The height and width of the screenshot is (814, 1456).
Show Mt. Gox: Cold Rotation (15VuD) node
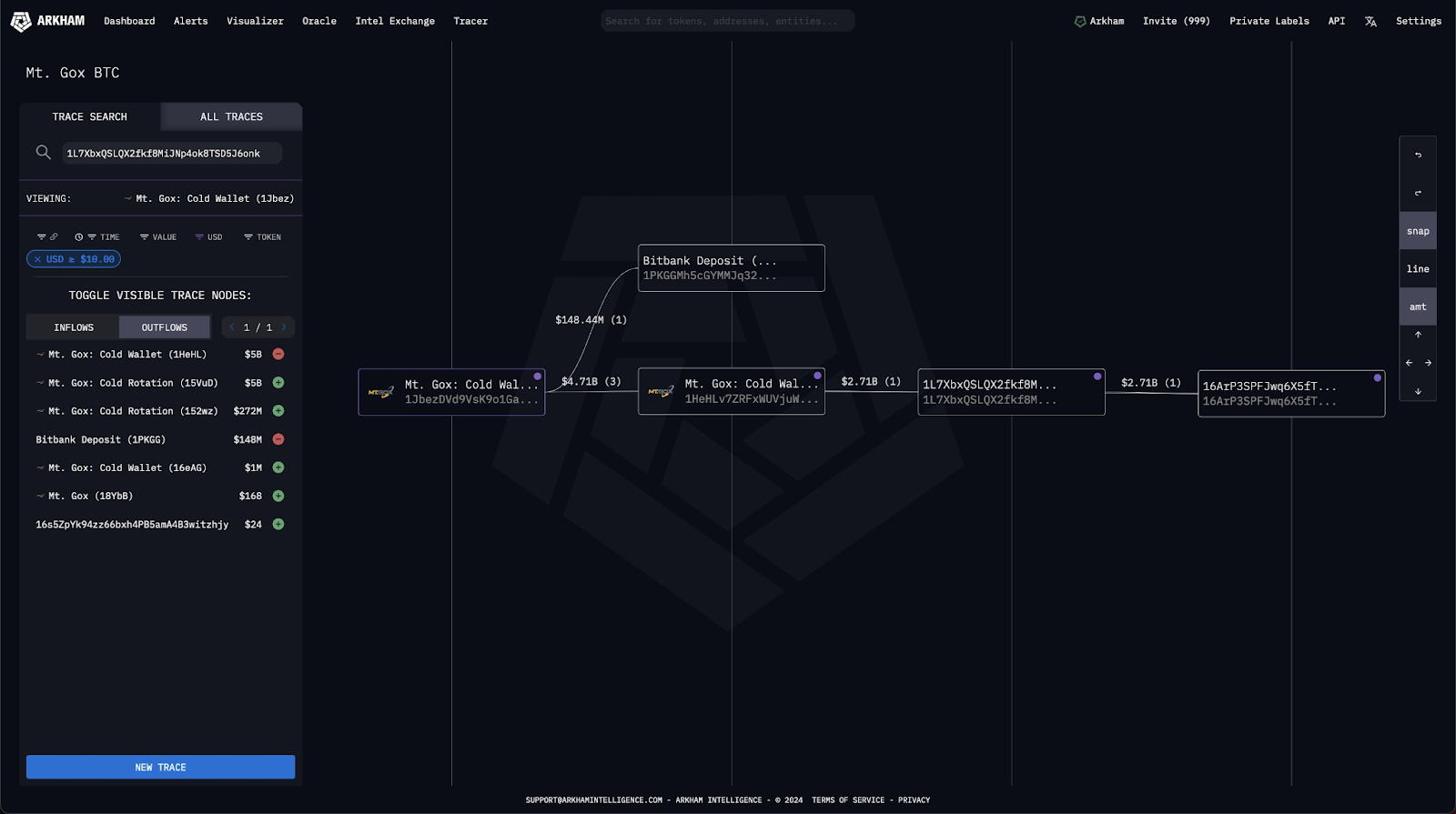coord(278,383)
